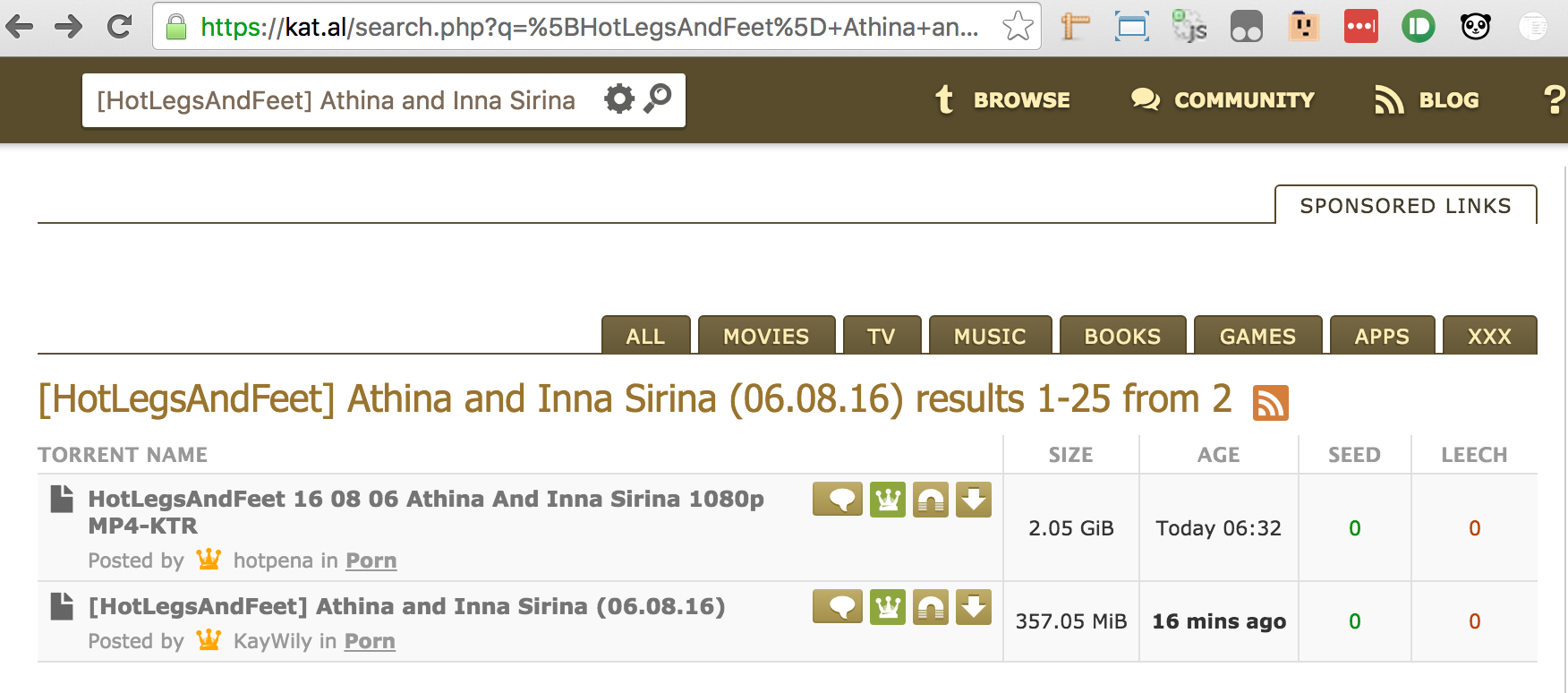
Task: Reload the page with the refresh icon
Action: [x=119, y=27]
